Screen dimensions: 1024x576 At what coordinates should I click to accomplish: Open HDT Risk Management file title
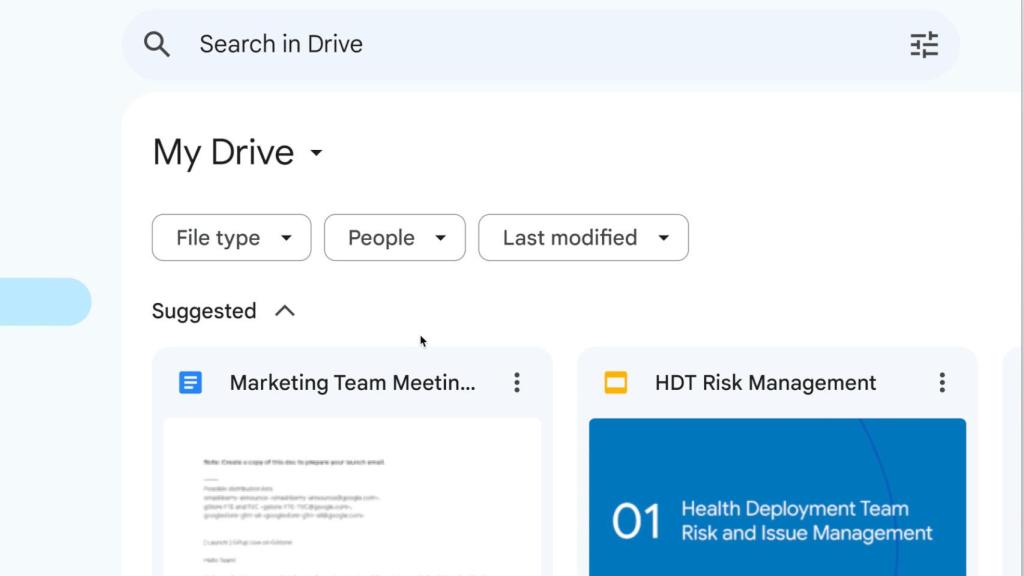coord(765,383)
